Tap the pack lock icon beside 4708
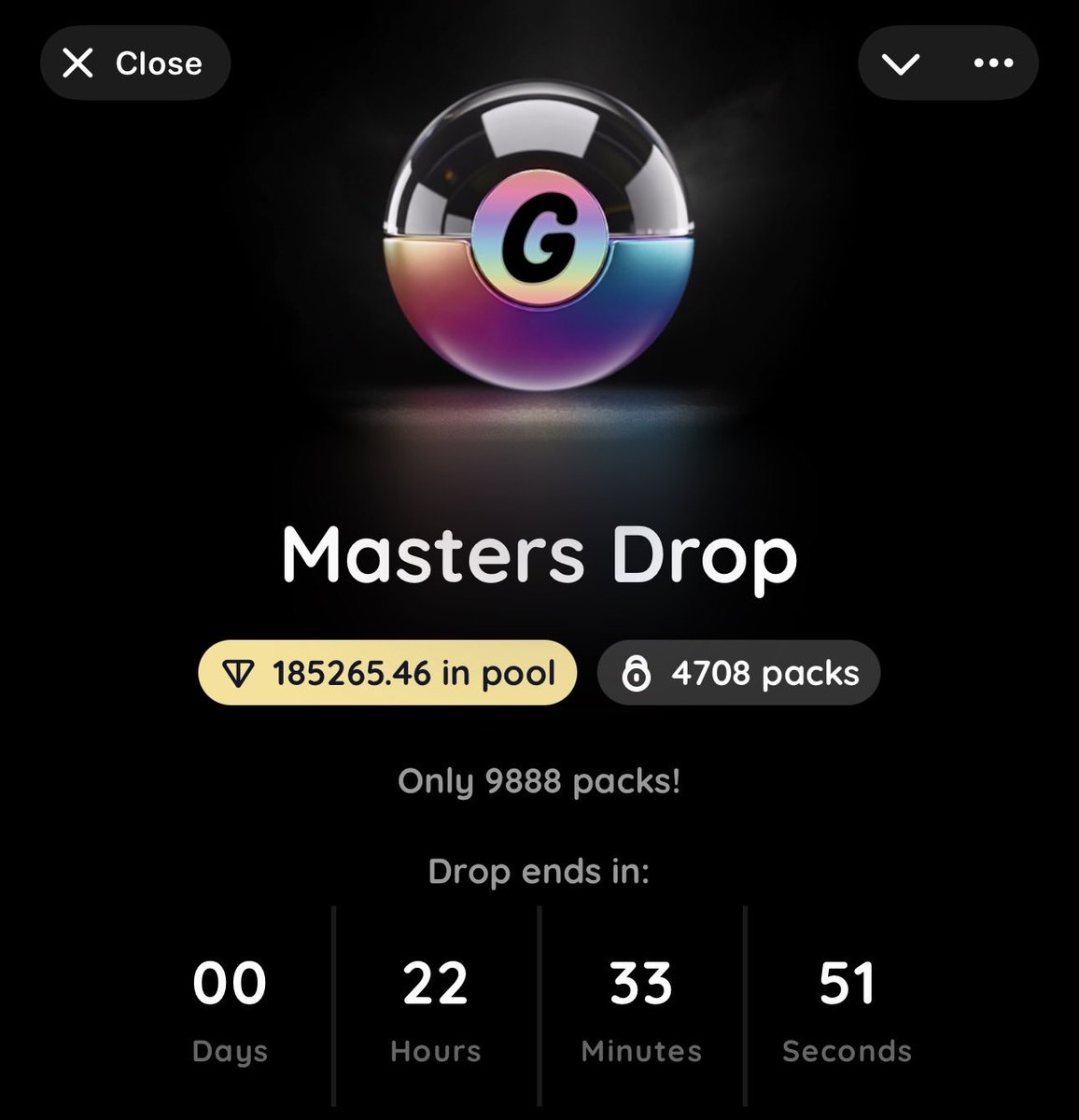The image size is (1079, 1120). click(x=637, y=674)
